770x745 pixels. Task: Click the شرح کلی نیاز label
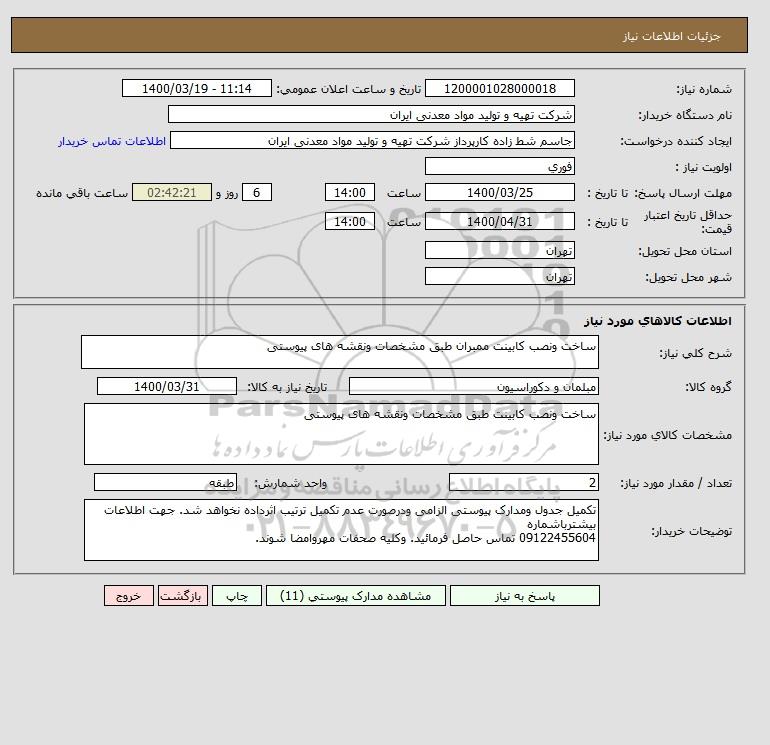tap(695, 353)
